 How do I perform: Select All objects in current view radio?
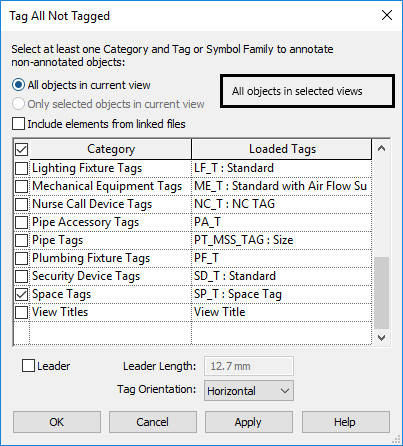click(18, 85)
